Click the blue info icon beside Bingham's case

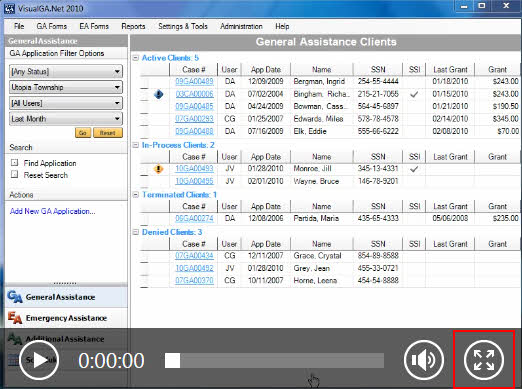[x=159, y=94]
